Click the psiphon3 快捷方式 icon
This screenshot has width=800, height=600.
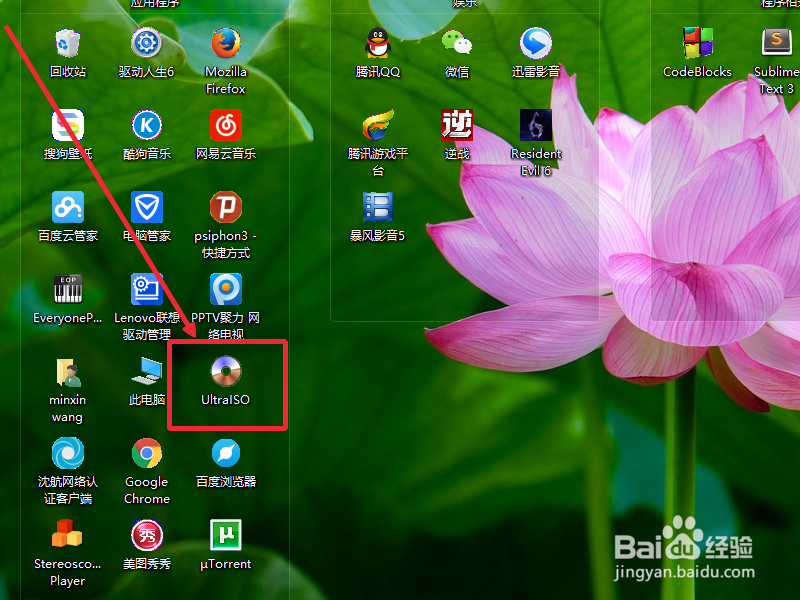pos(226,207)
